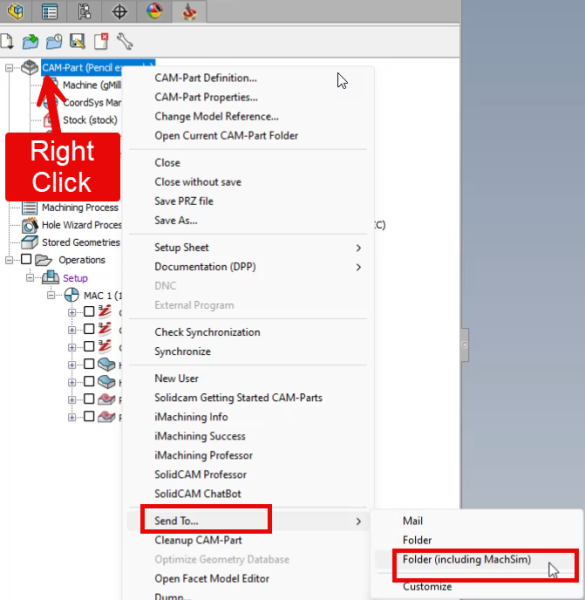Open the Send To submenu arrow
This screenshot has height=600, width=585.
[358, 522]
